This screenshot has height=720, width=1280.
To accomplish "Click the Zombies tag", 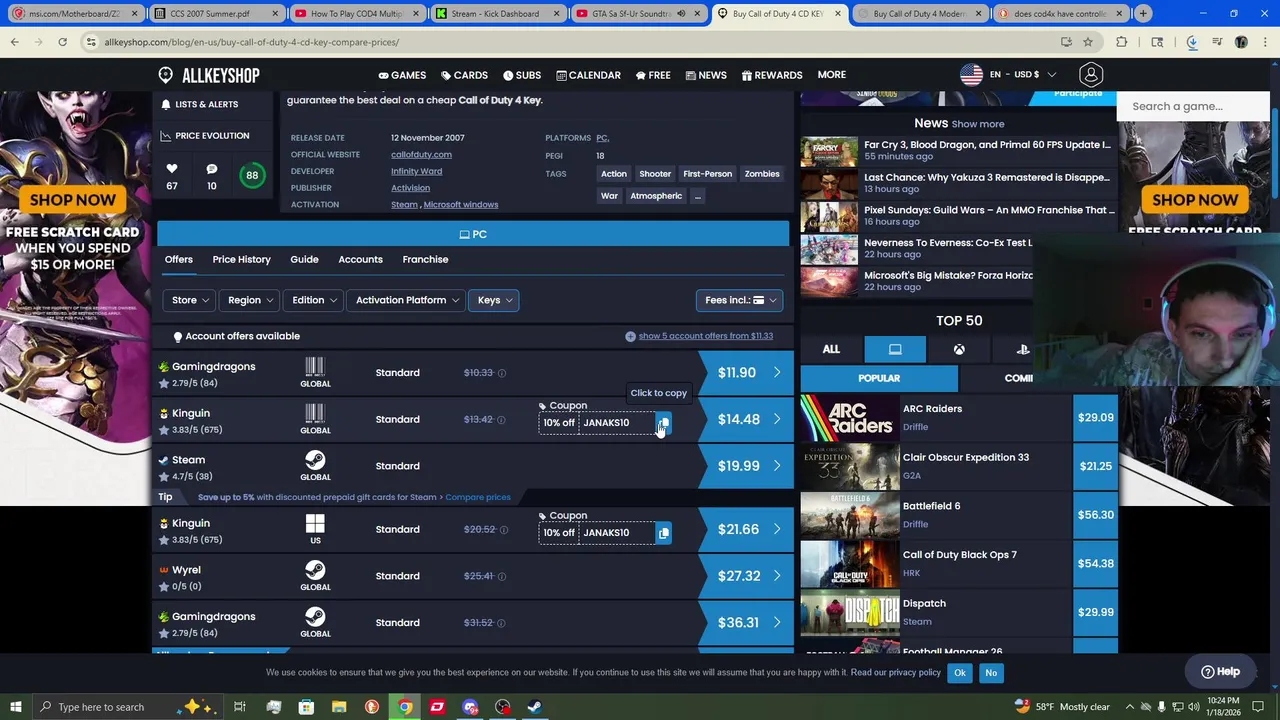I will pos(762,174).
